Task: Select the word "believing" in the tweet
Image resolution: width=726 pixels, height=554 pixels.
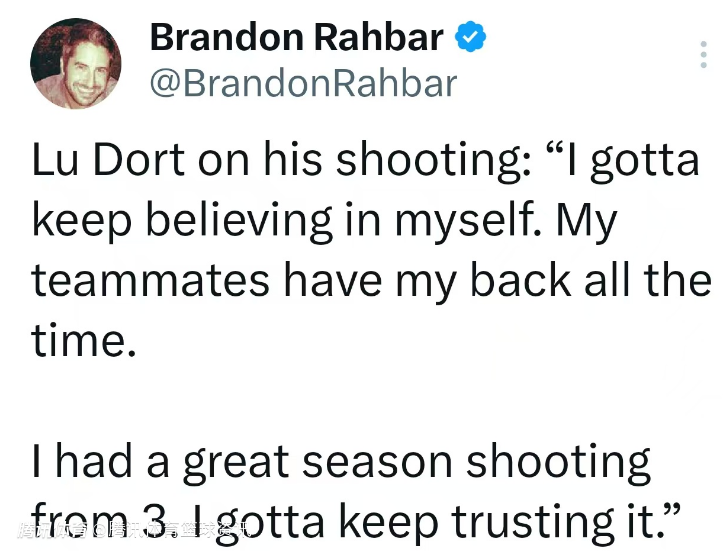Action: (239, 221)
